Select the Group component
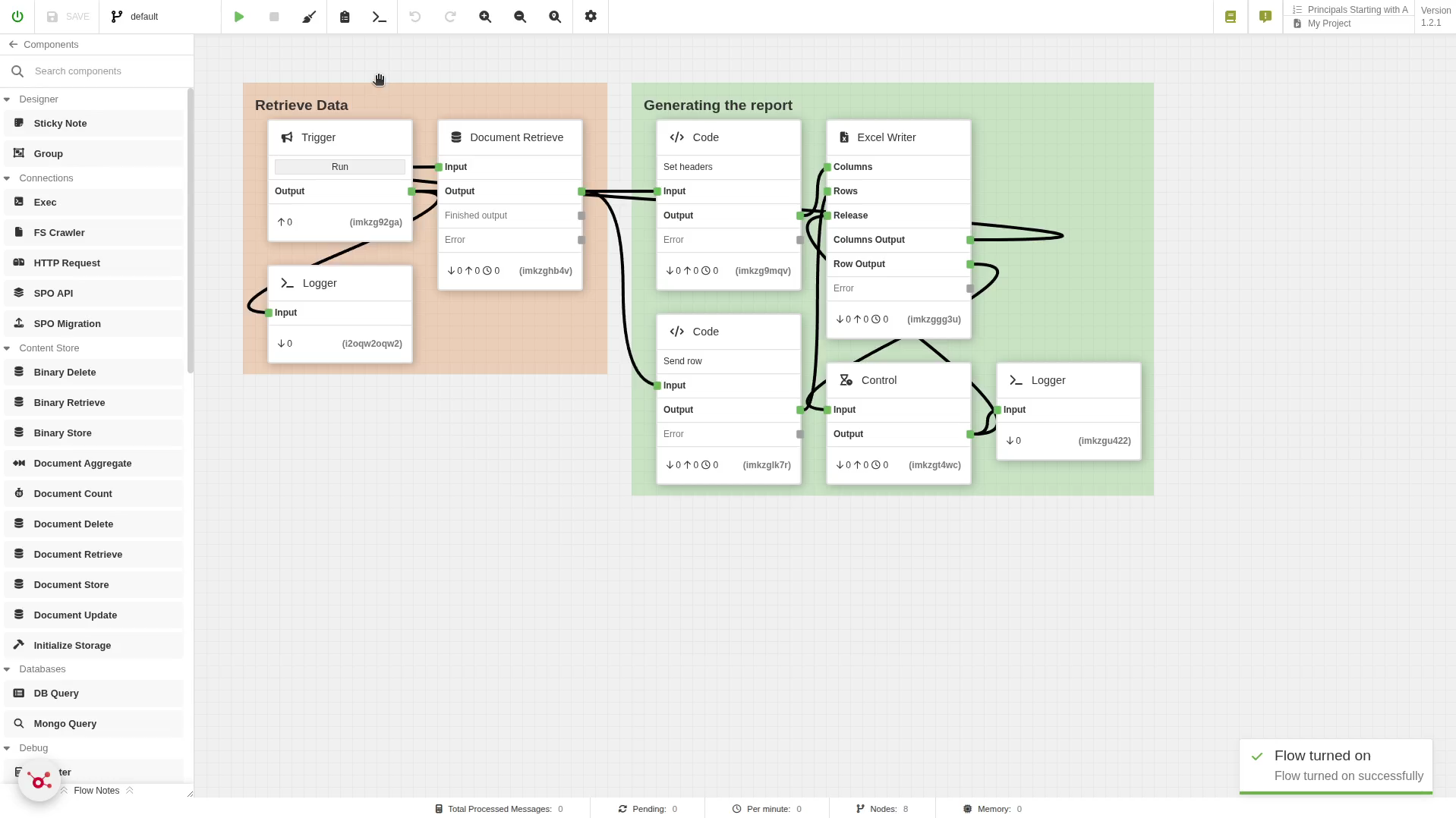1456x818 pixels. pos(93,154)
